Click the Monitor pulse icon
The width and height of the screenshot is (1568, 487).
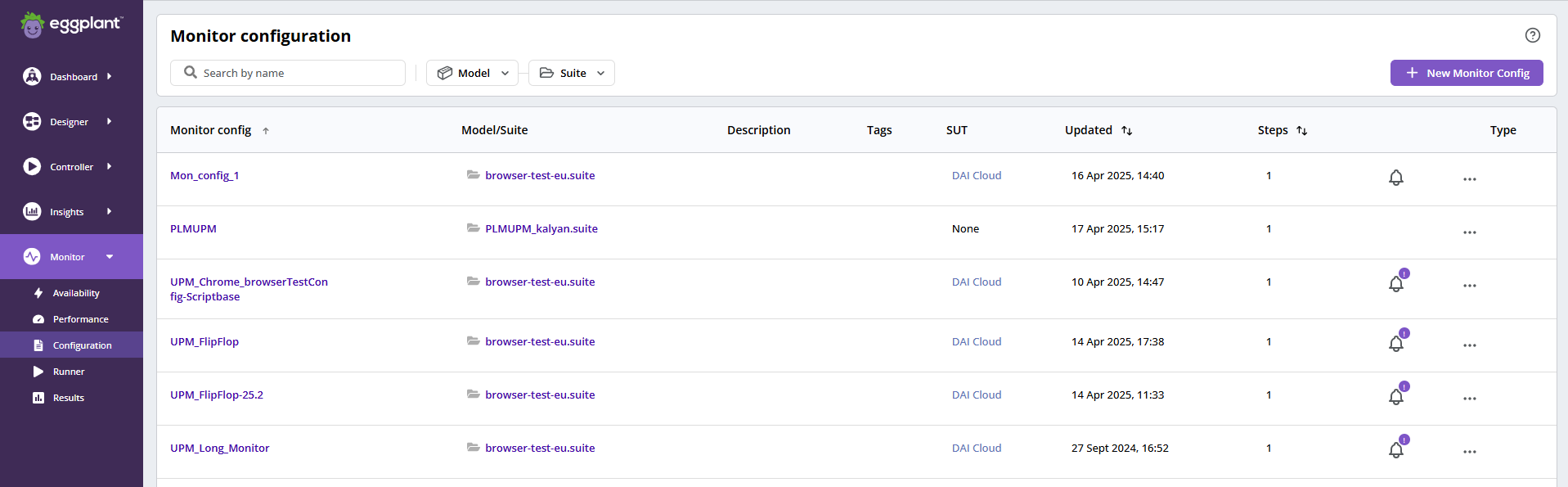click(32, 256)
